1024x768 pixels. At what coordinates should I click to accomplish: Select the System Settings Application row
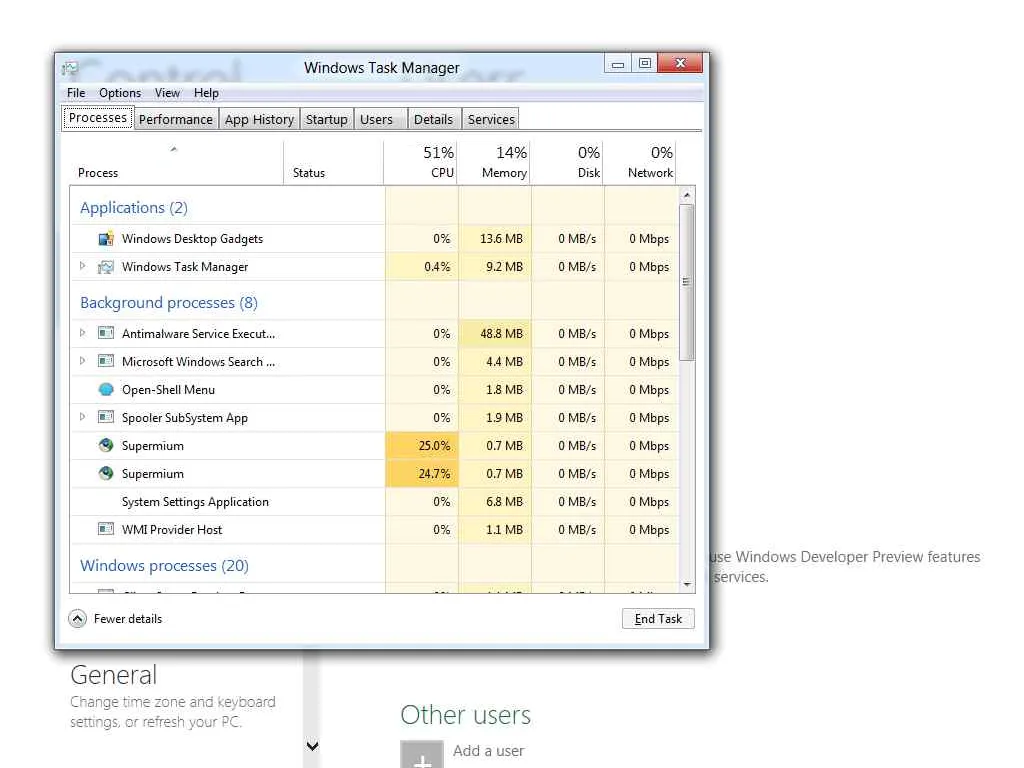[374, 502]
